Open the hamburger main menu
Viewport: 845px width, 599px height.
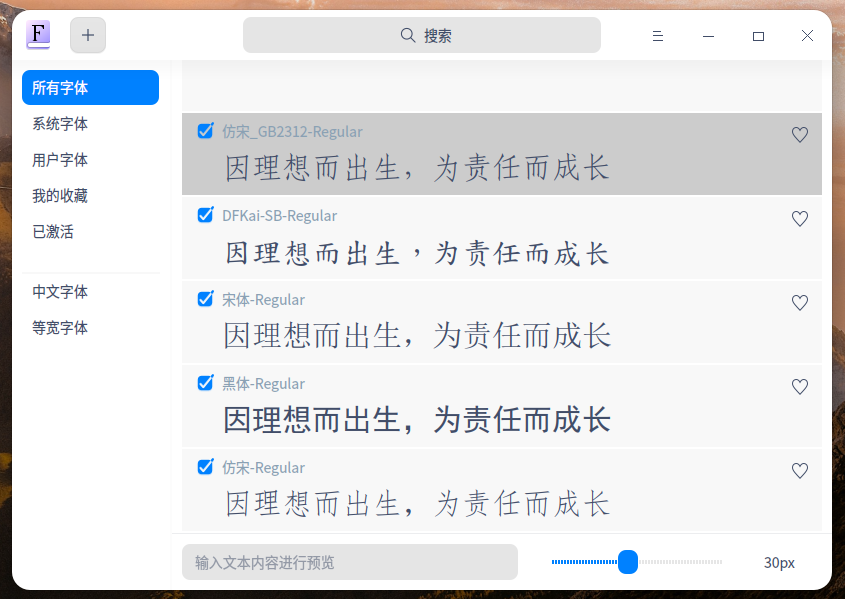tap(657, 36)
